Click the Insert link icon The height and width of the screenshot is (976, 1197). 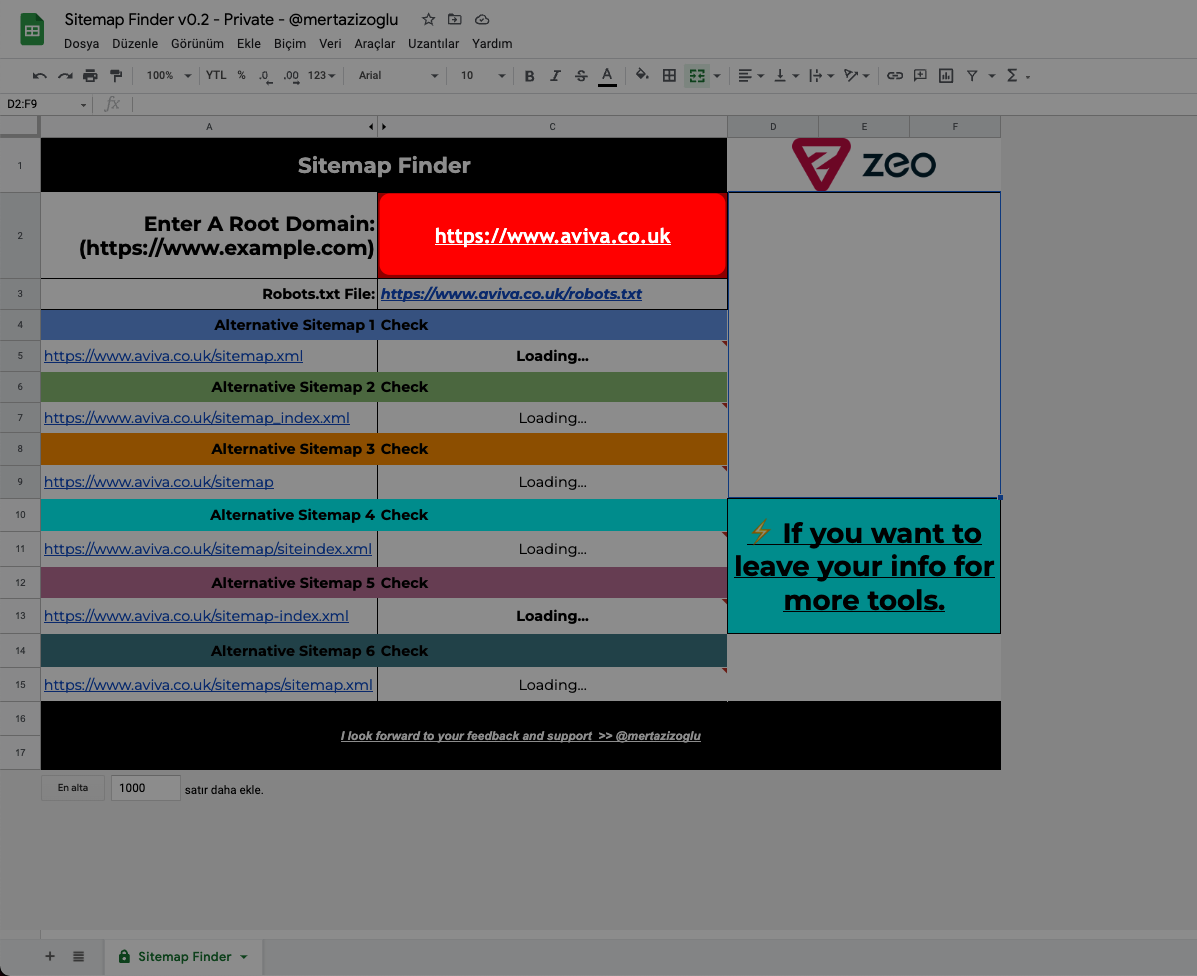(x=895, y=76)
